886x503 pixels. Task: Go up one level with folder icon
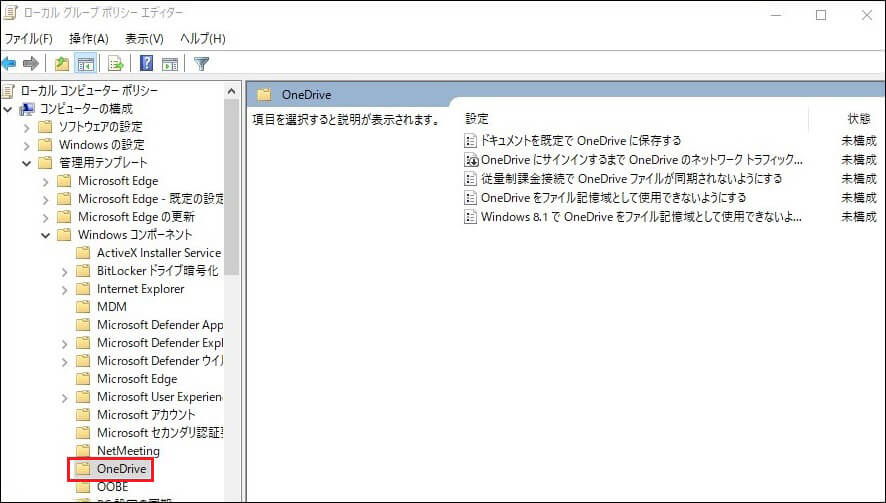(62, 63)
